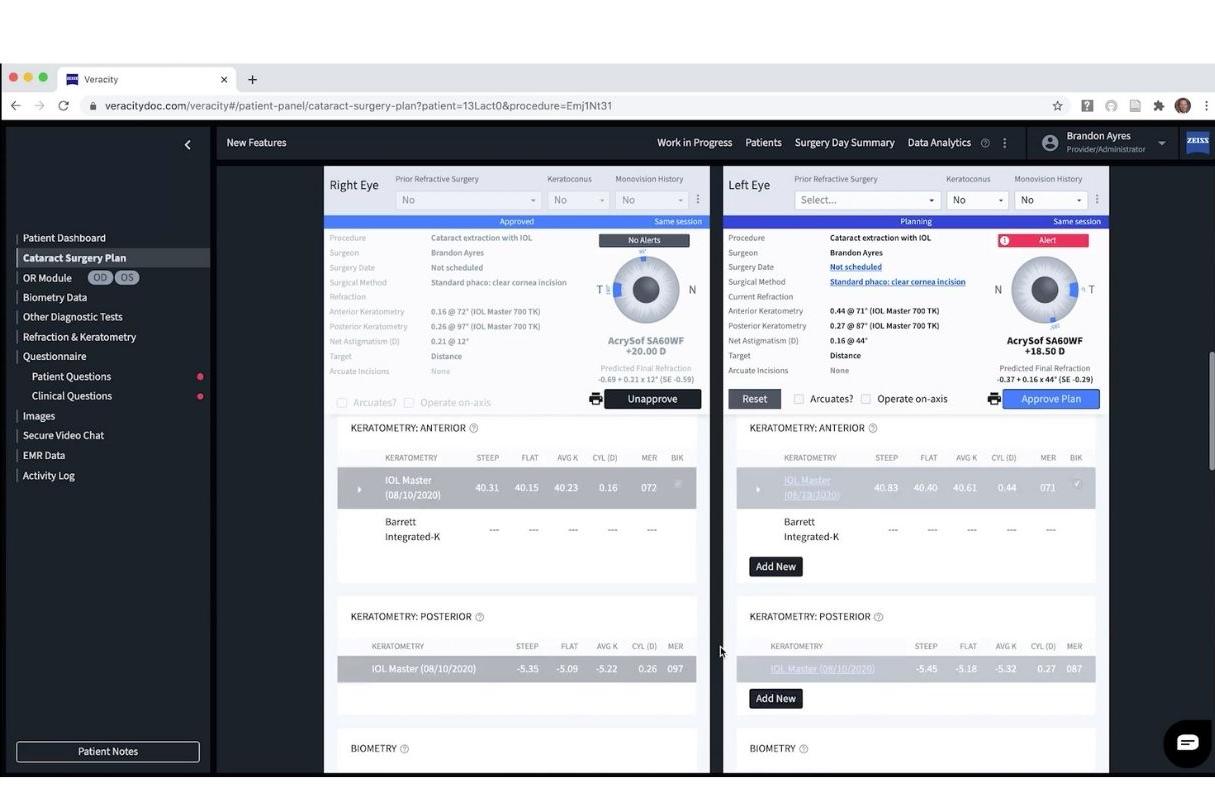Click the user account avatar icon
Viewport: 1215px width, 810px height.
tap(1050, 143)
